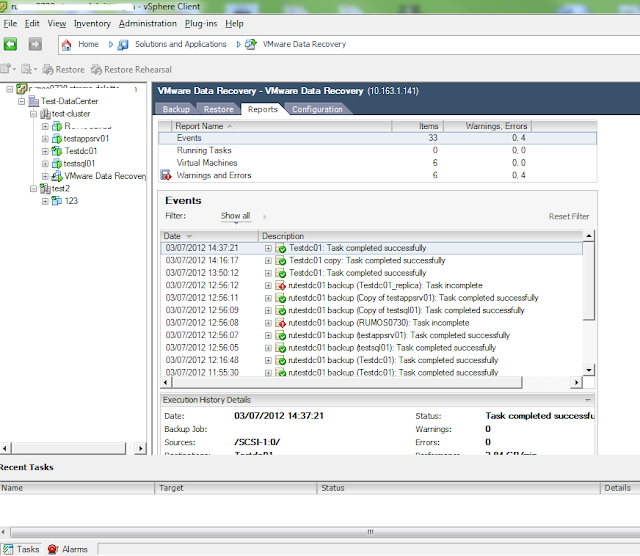The width and height of the screenshot is (640, 556).
Task: Open the Administration menu
Action: point(148,24)
